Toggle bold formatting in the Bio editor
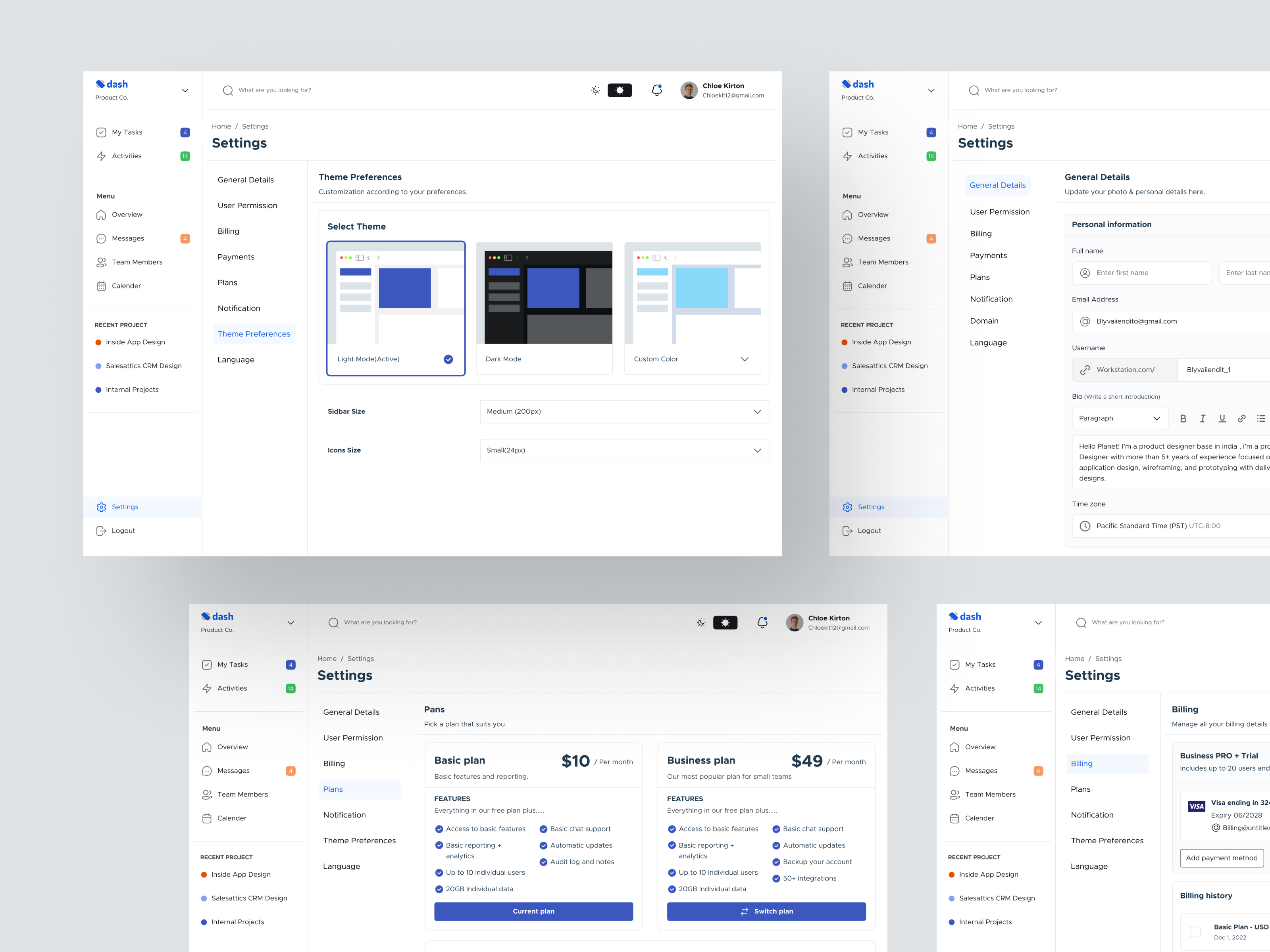 click(x=1183, y=418)
